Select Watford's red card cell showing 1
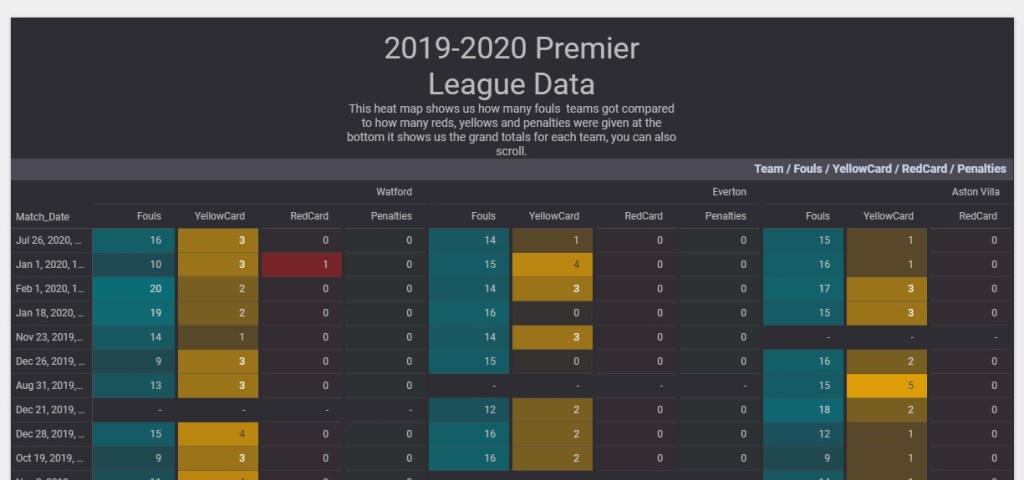Image resolution: width=1024 pixels, height=480 pixels. click(302, 265)
